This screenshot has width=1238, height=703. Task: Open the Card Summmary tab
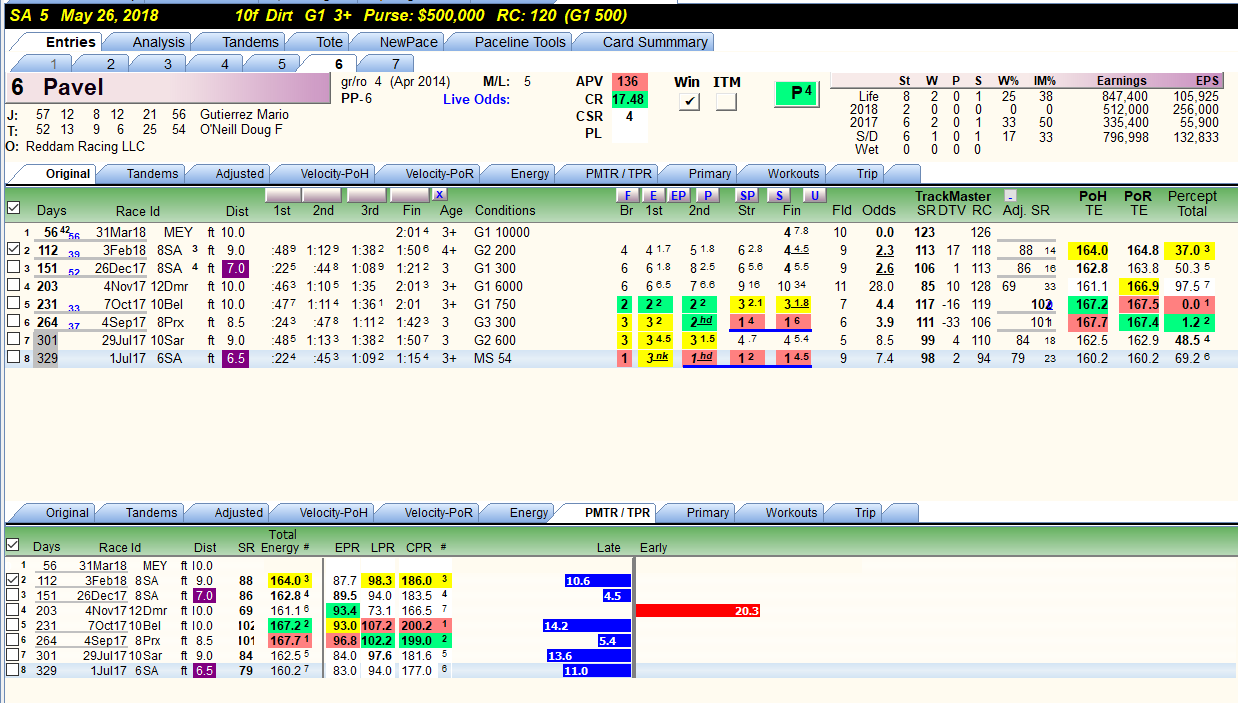pyautogui.click(x=655, y=42)
